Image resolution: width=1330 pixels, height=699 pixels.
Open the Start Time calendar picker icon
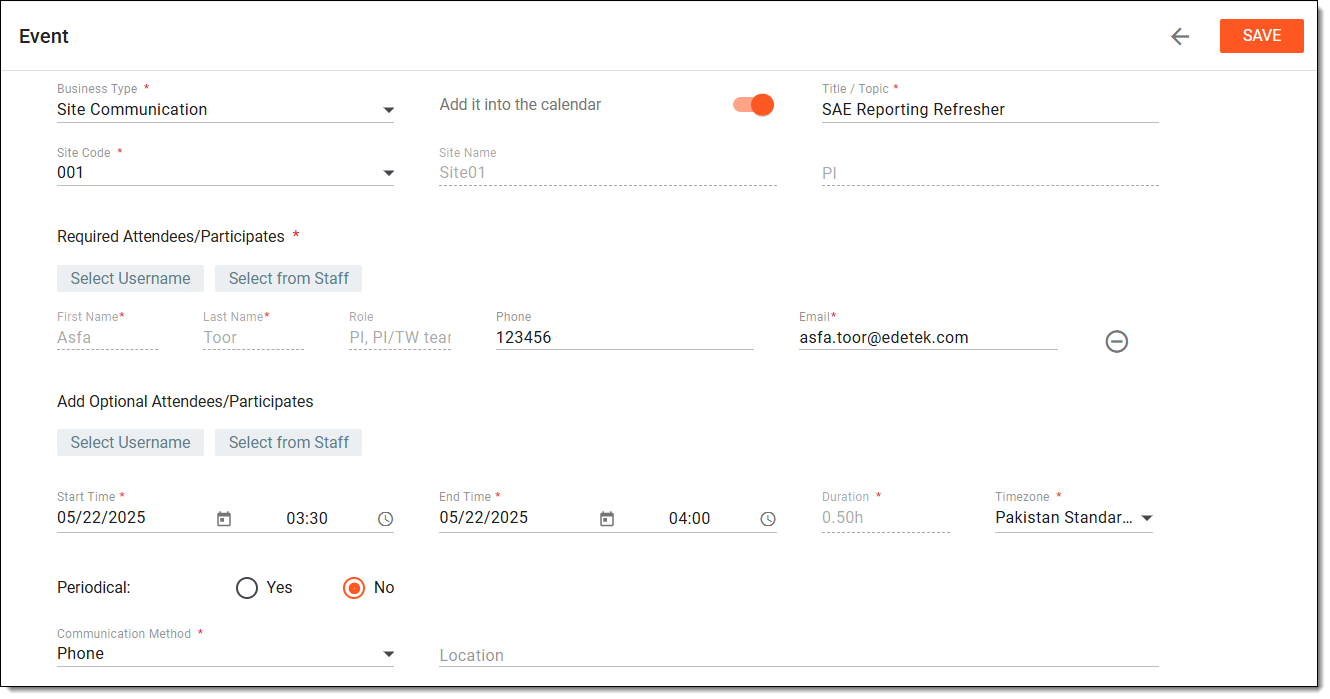tap(224, 519)
